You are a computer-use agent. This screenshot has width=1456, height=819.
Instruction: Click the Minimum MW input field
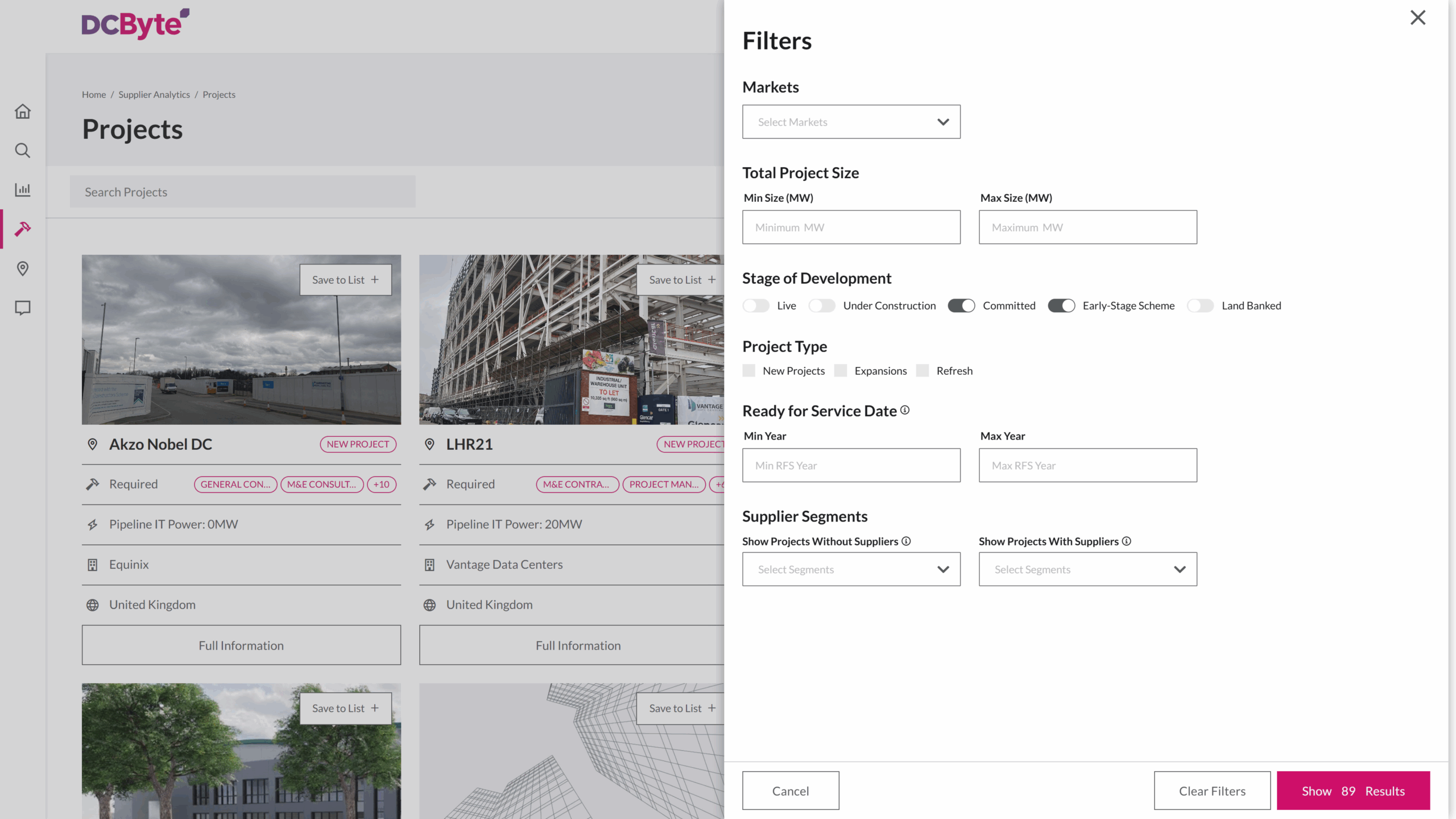tap(851, 227)
